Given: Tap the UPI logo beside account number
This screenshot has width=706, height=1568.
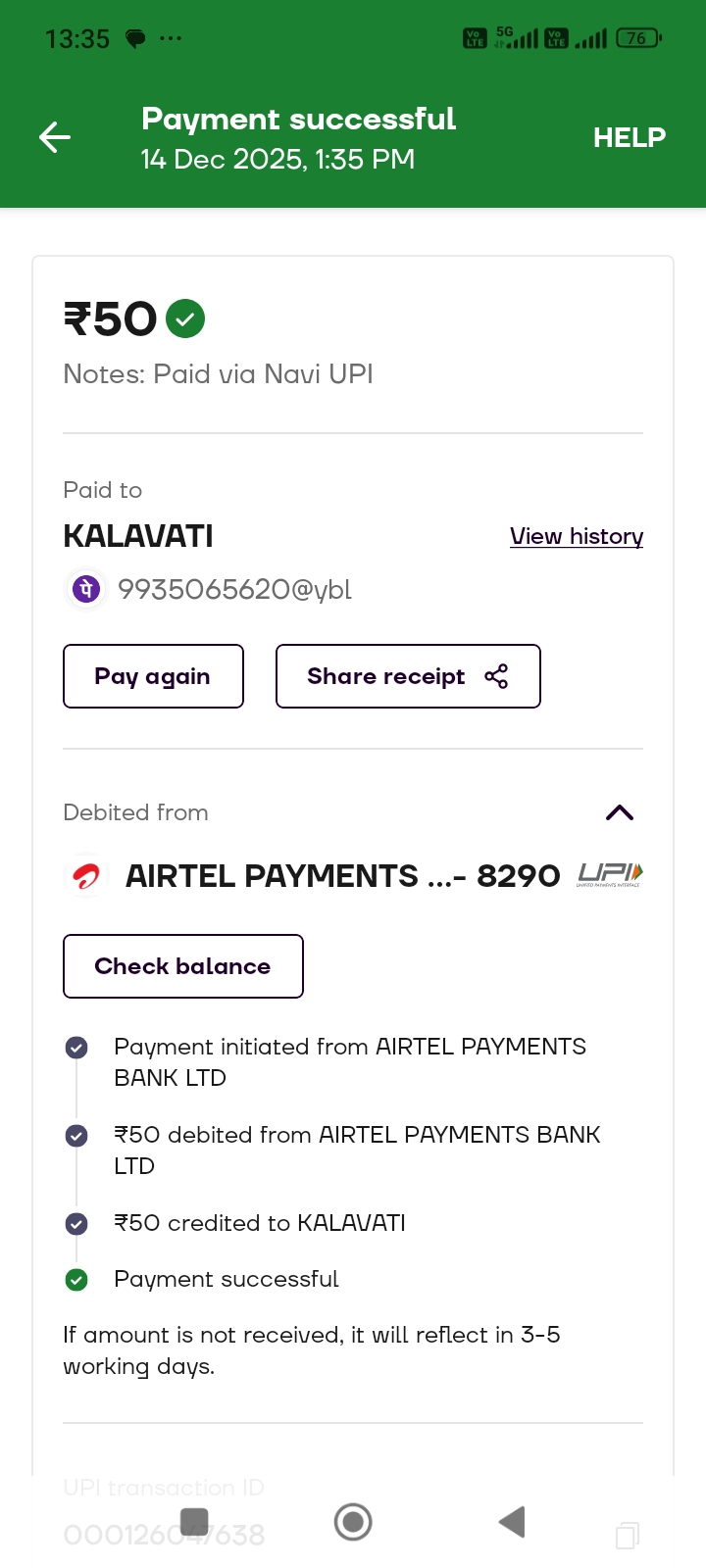Looking at the screenshot, I should click(x=610, y=875).
